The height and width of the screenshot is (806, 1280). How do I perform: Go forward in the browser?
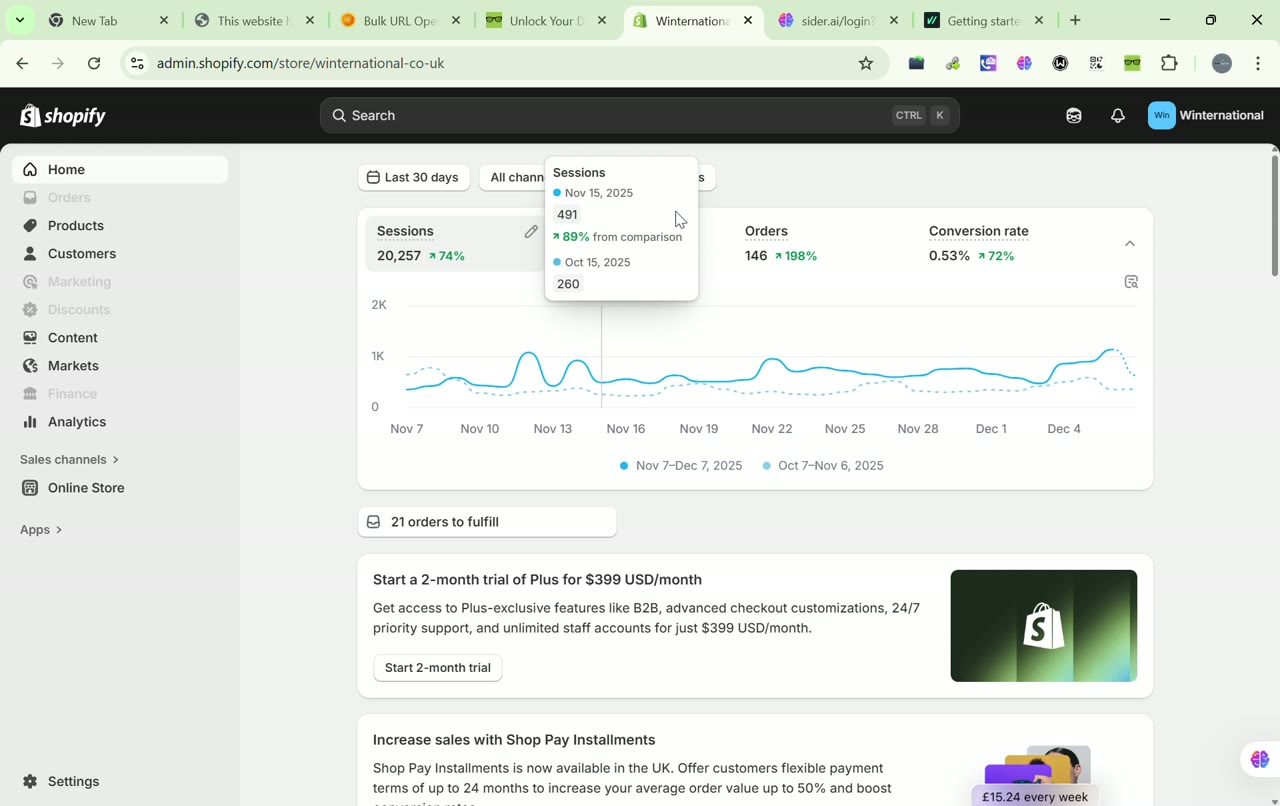tap(58, 64)
